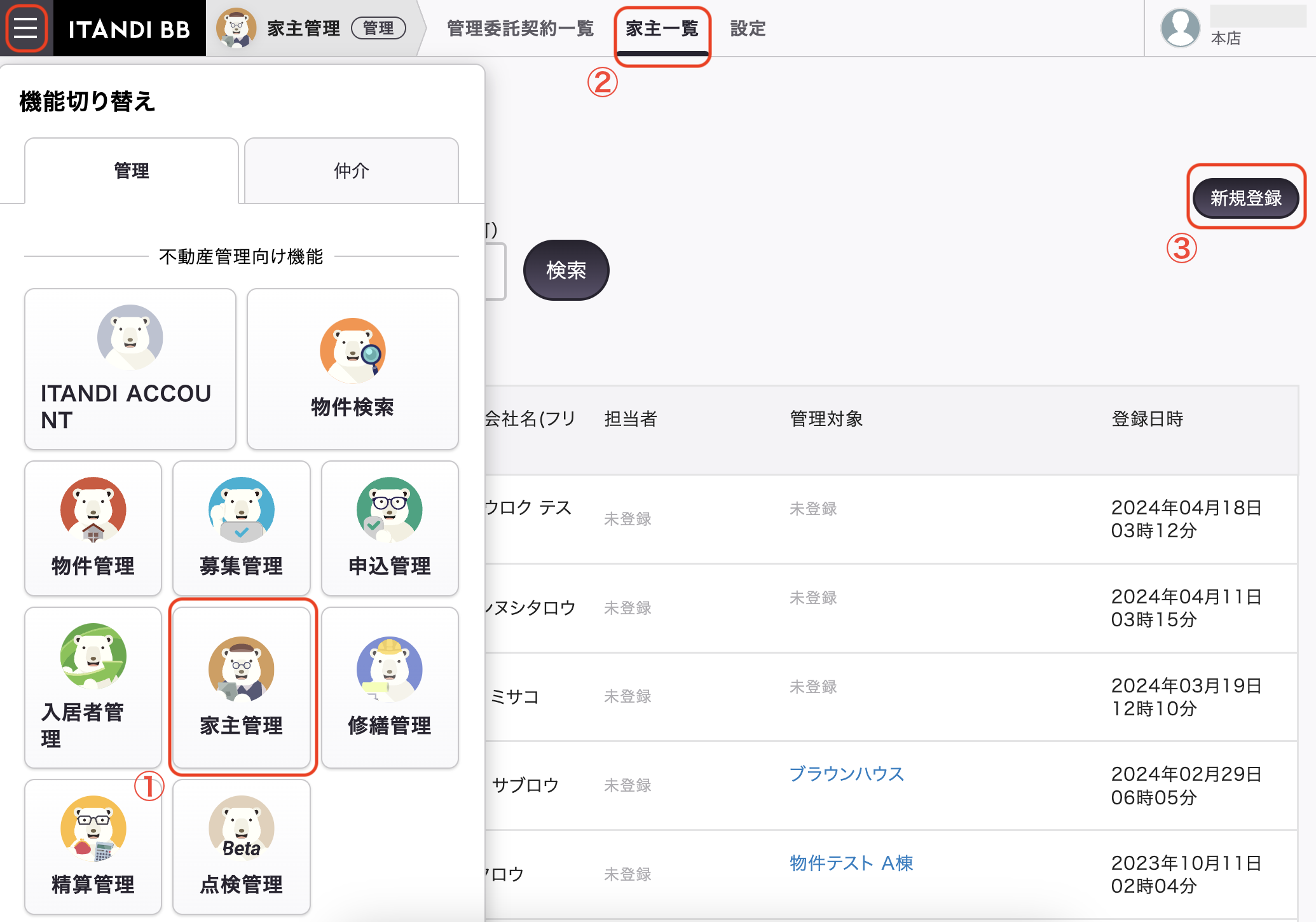Click the ITANDI BB logo
Screen dimensions: 1316x922
[x=129, y=29]
